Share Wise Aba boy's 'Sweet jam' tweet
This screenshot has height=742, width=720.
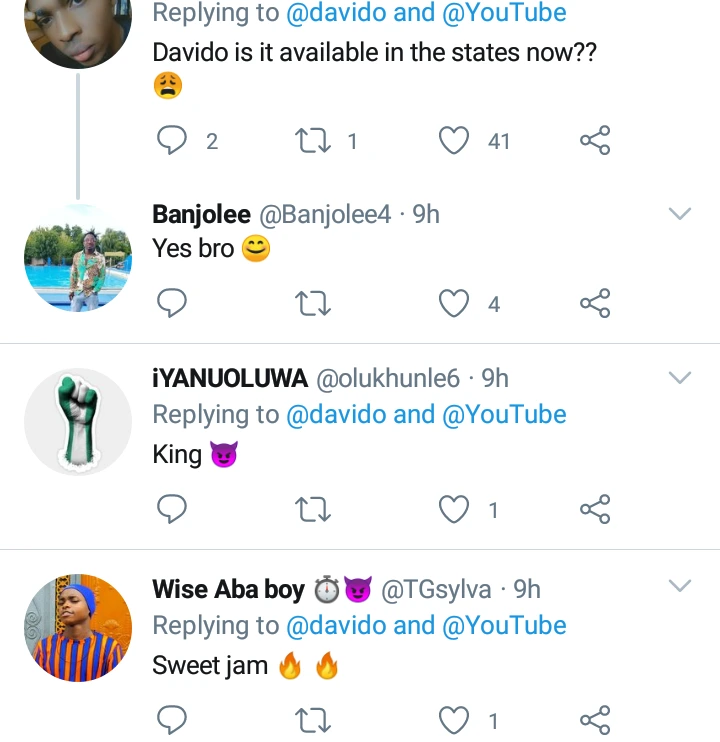(595, 719)
